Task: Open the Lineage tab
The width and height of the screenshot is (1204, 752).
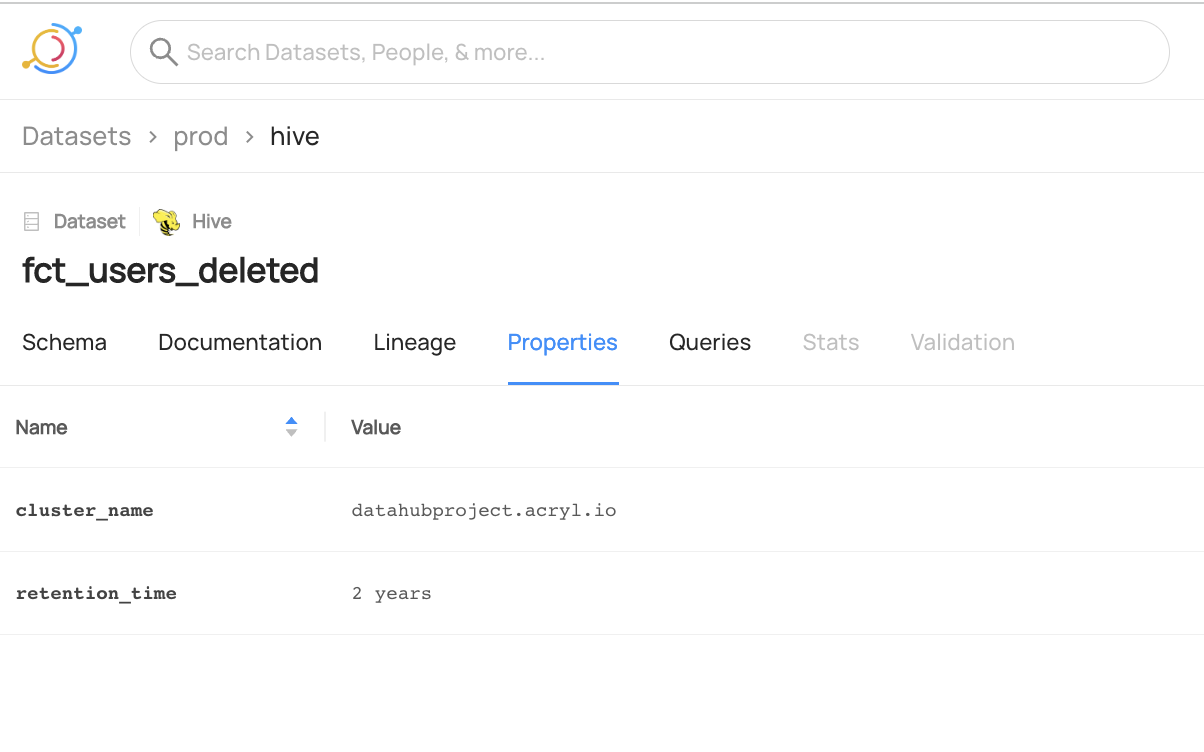Action: coord(414,342)
